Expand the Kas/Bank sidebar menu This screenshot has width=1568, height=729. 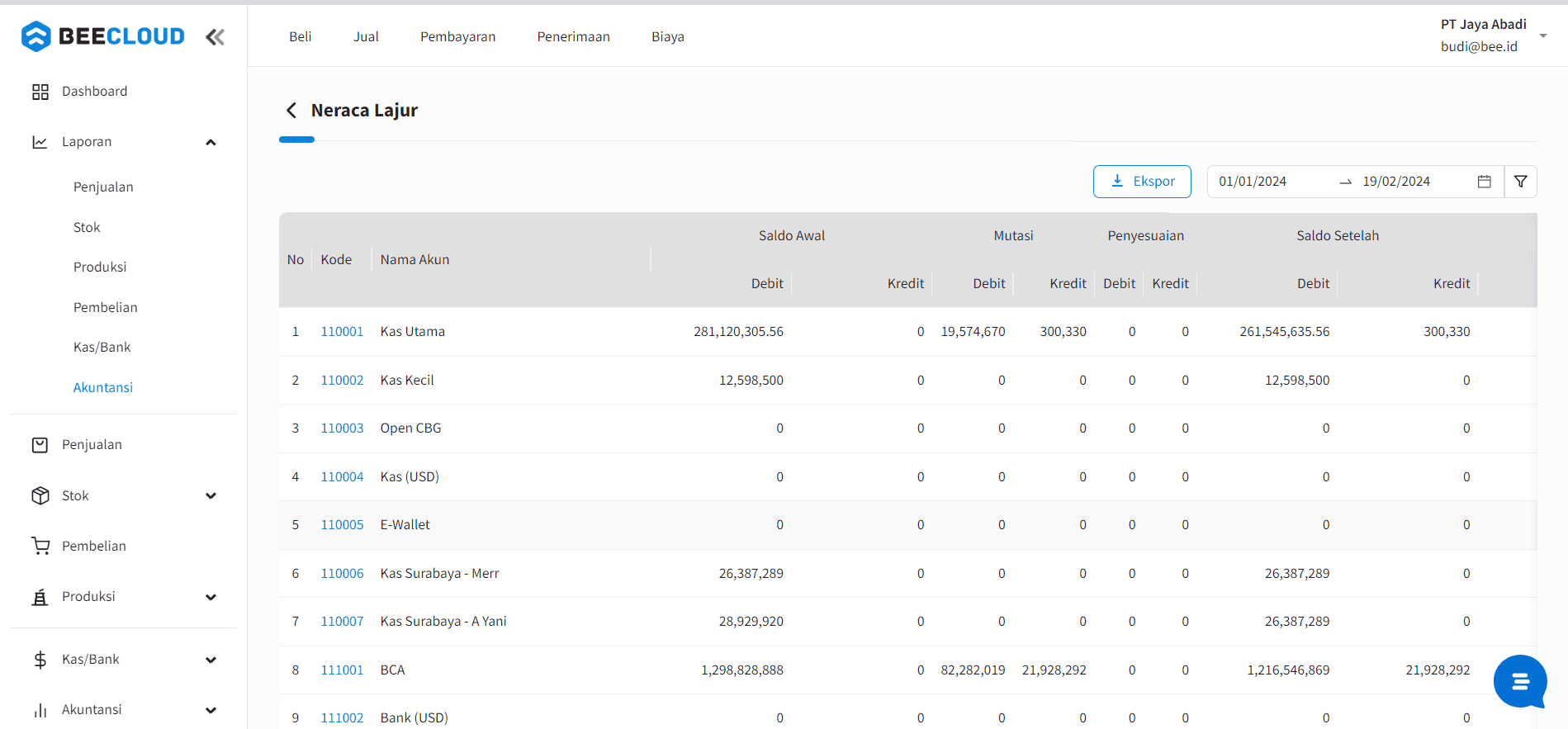211,660
